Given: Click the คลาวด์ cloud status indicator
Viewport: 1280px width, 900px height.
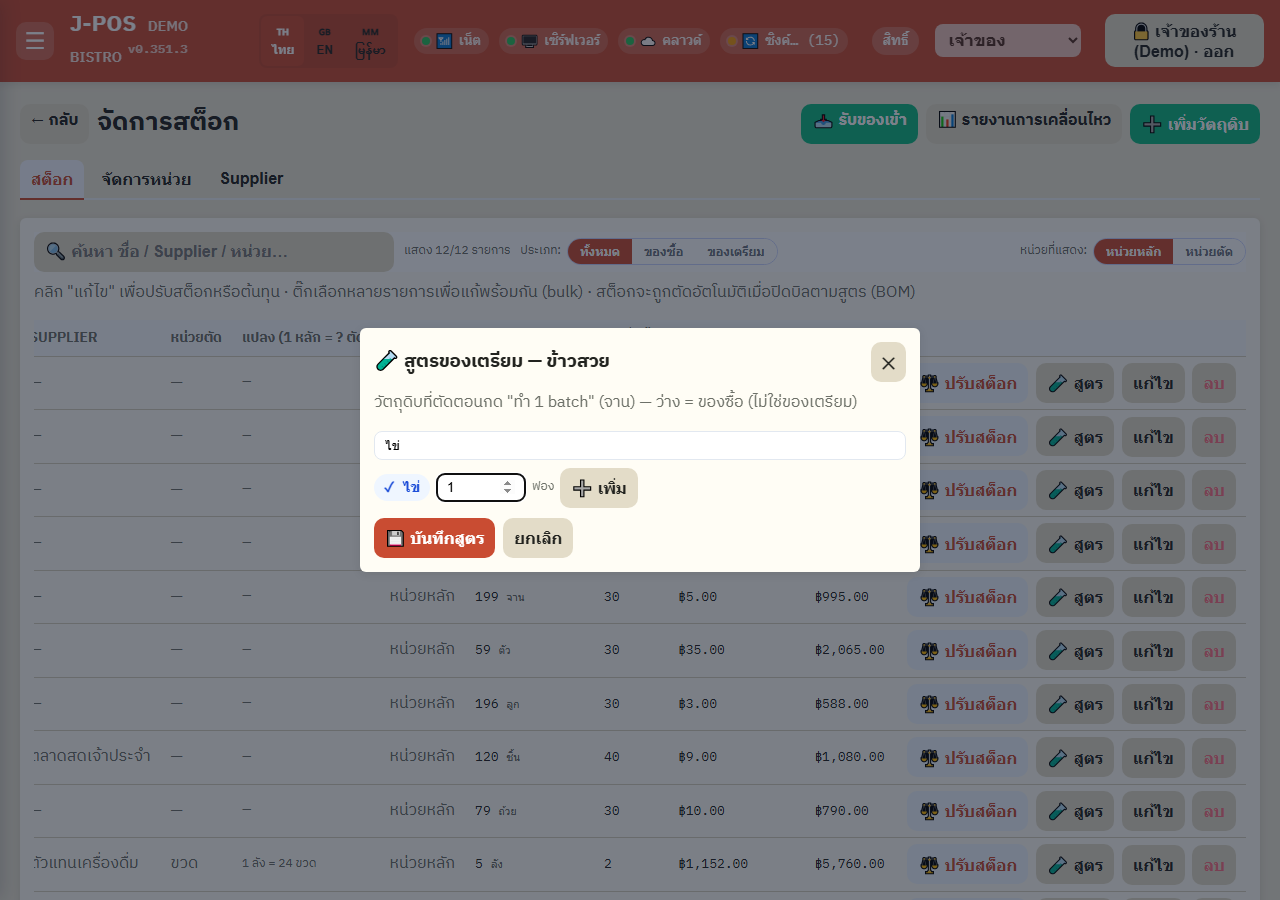Looking at the screenshot, I should pos(664,41).
